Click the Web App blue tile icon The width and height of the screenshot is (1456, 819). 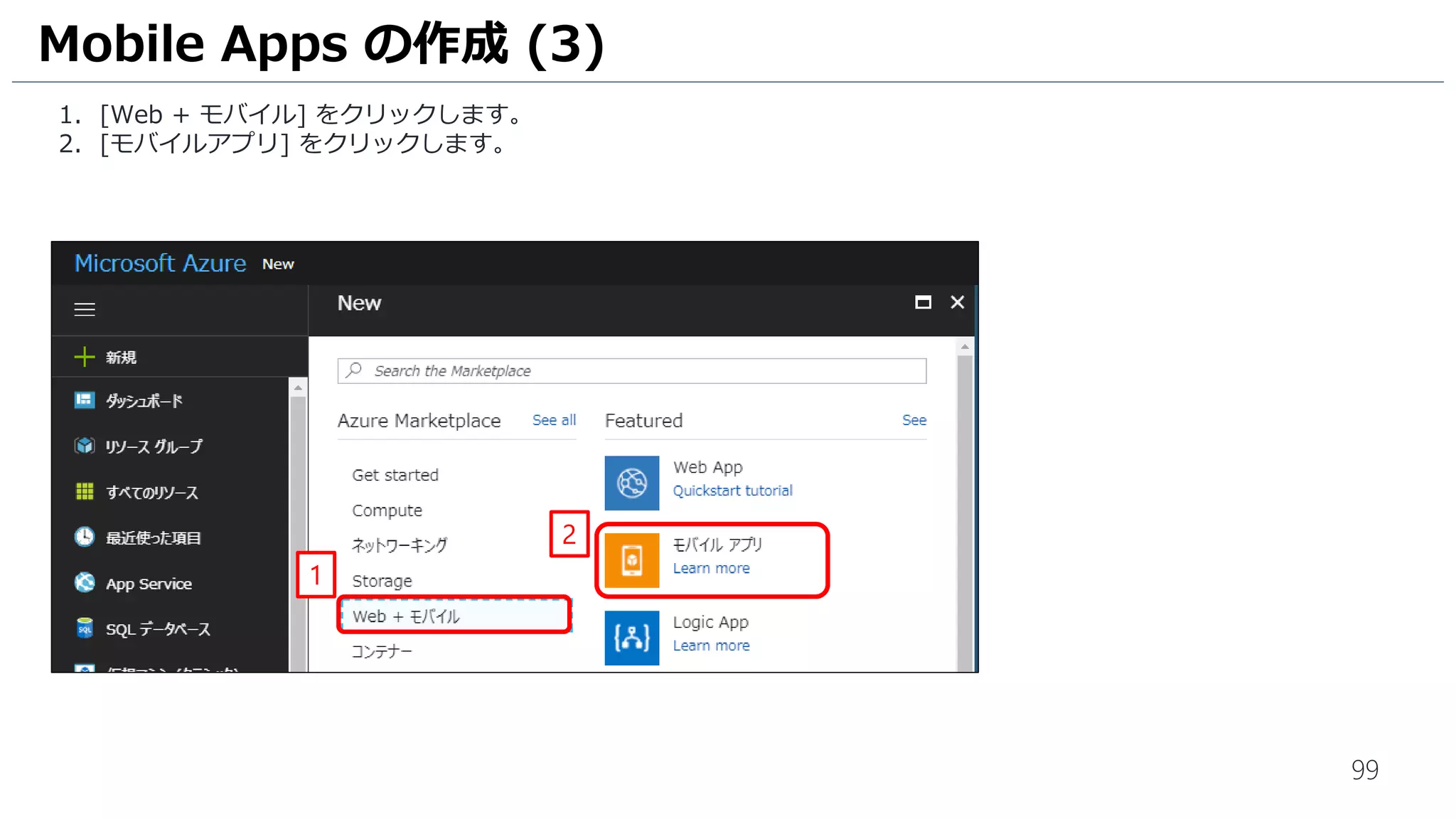click(x=632, y=483)
